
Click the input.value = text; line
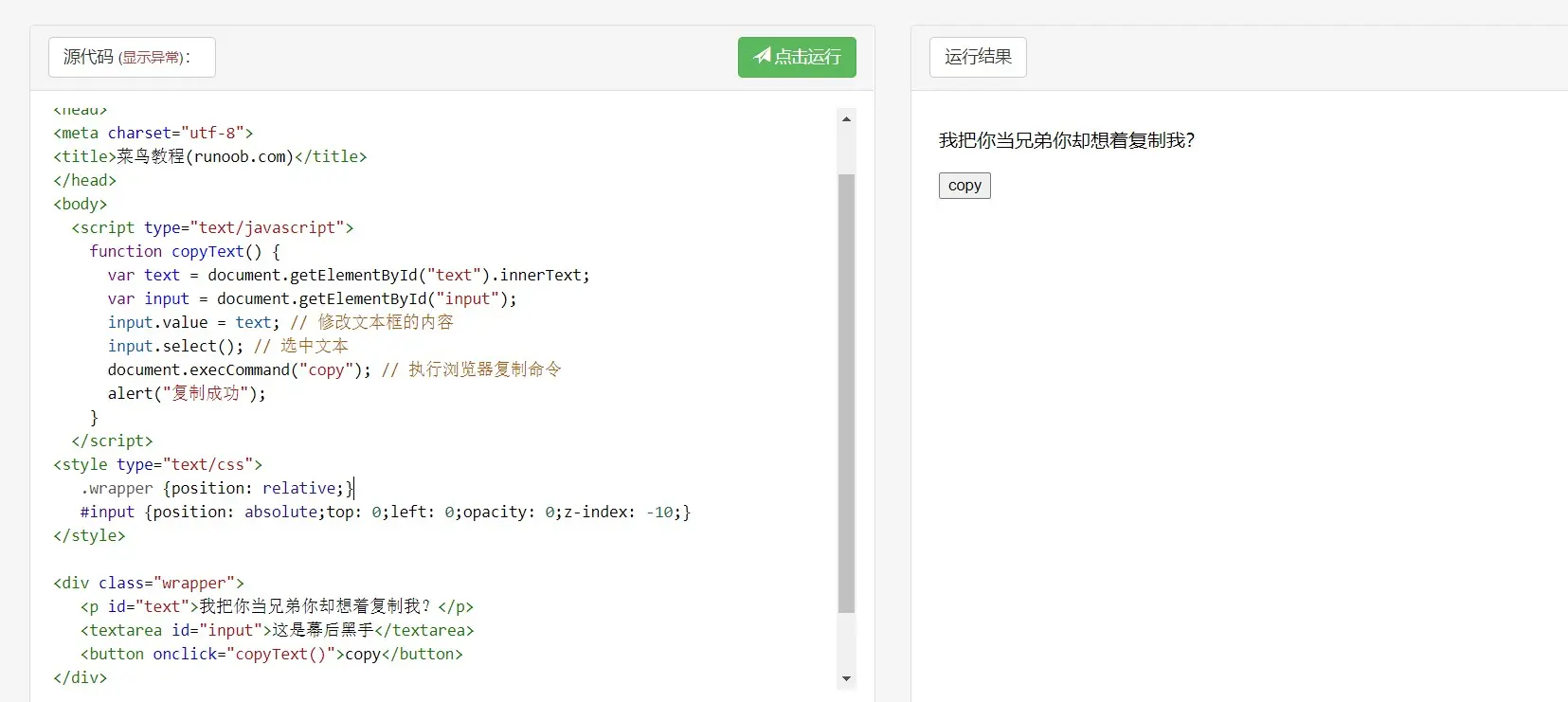pyautogui.click(x=280, y=322)
